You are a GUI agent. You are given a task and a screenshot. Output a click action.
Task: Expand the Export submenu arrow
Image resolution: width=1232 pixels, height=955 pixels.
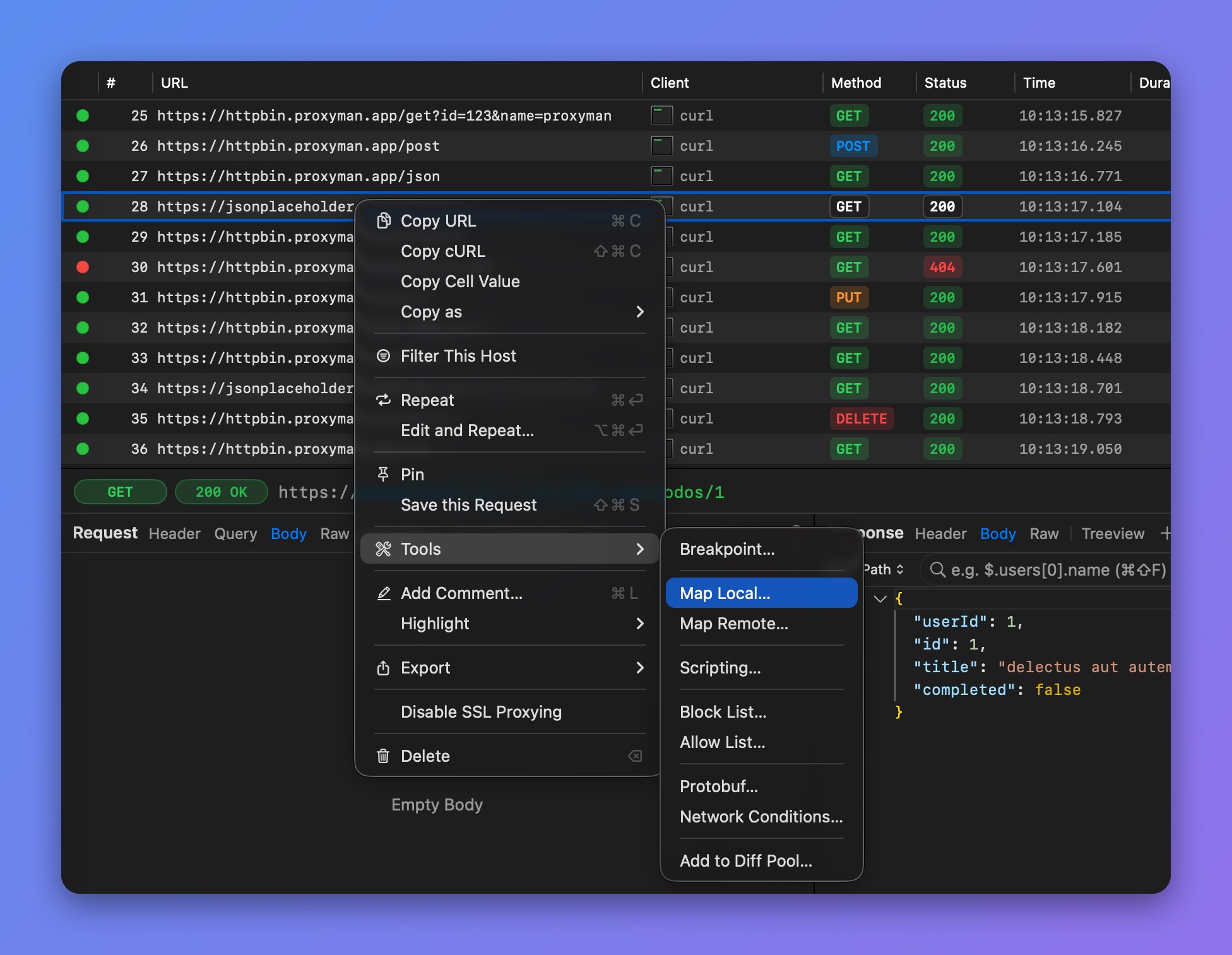pyautogui.click(x=640, y=668)
